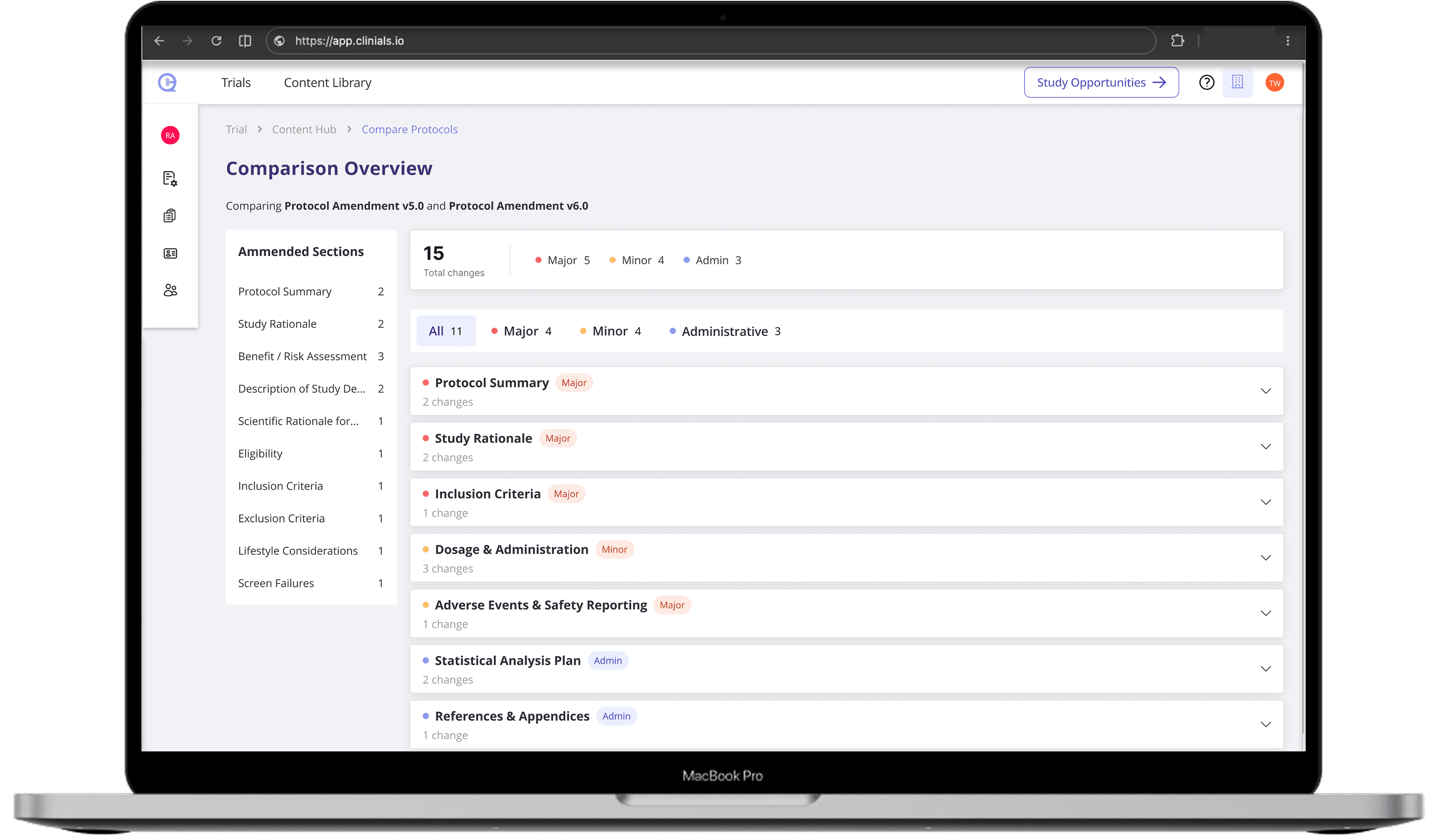The image size is (1437, 840).
Task: Expand Adverse Events & Safety Reporting chevron
Action: click(1265, 614)
